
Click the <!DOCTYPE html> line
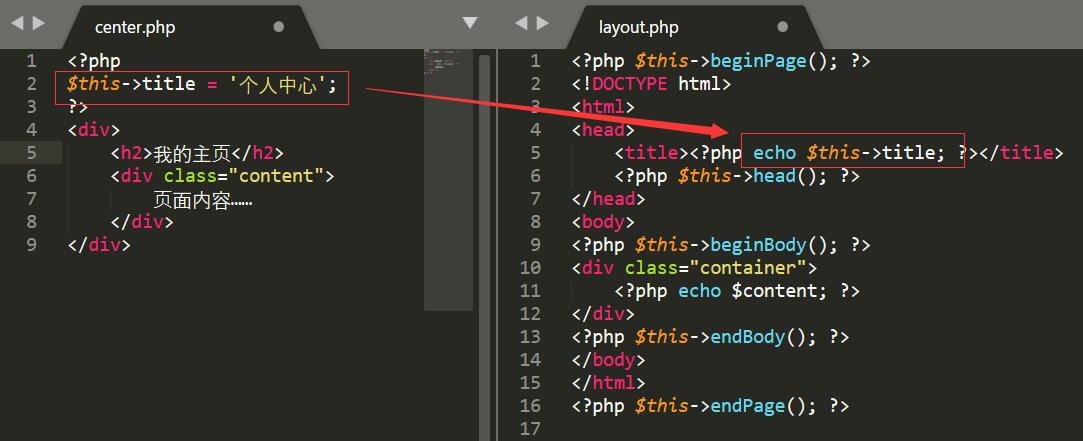(651, 84)
